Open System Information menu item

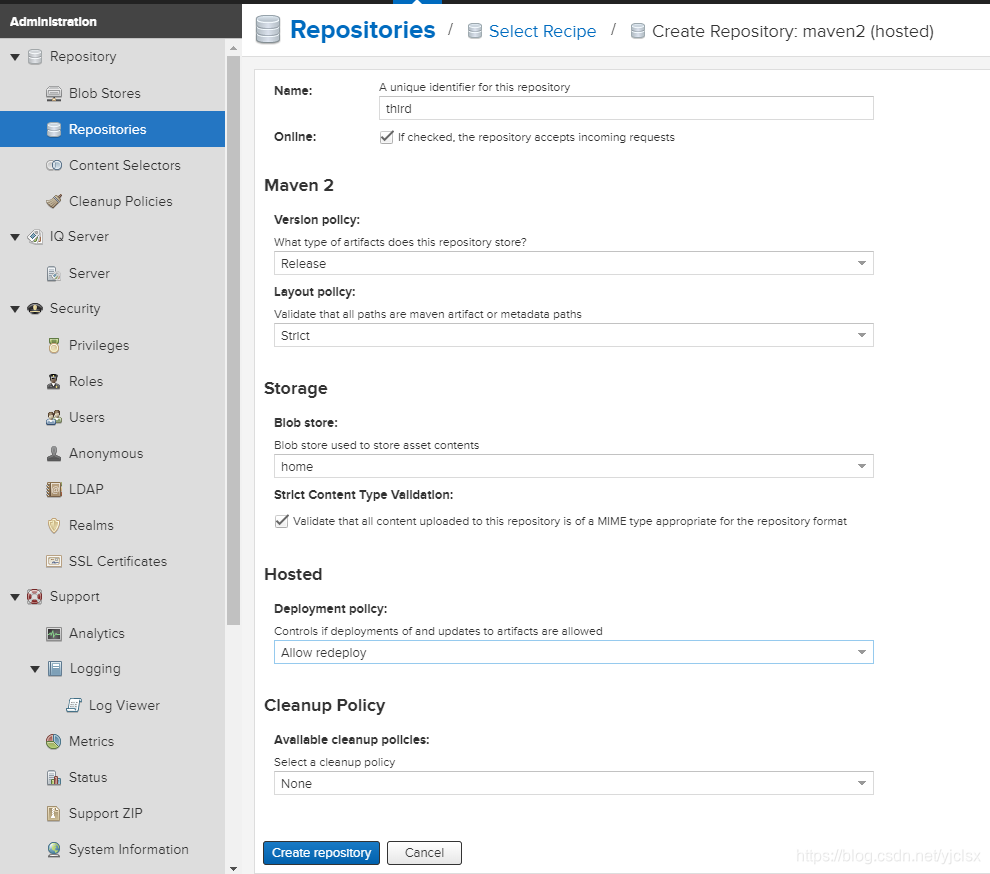(112, 849)
